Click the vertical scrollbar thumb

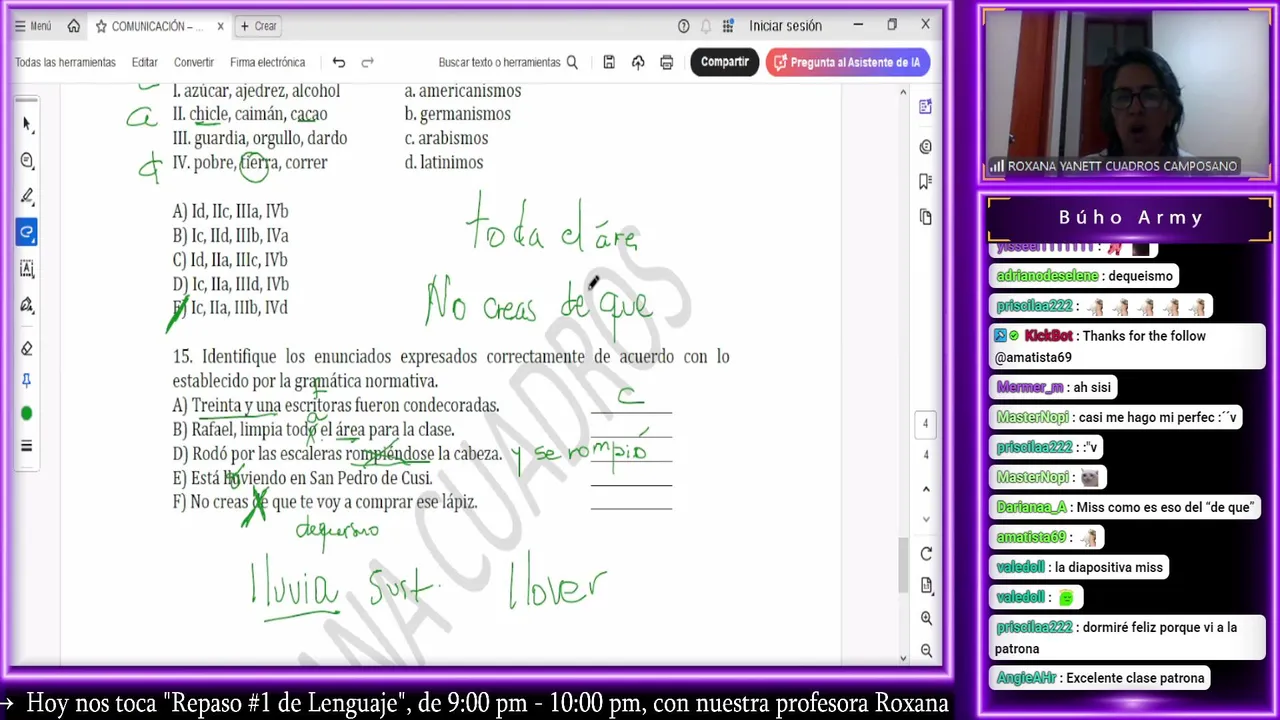[904, 565]
